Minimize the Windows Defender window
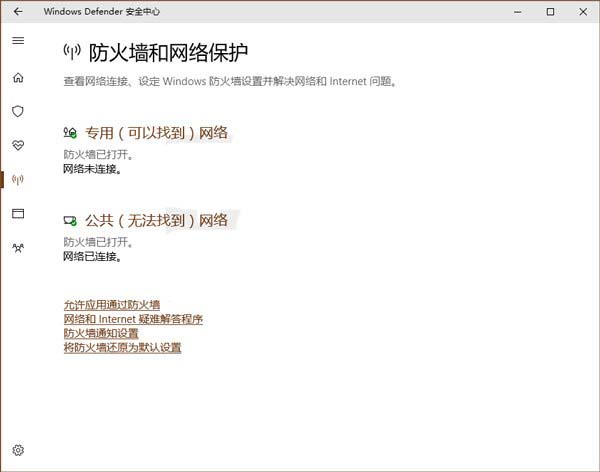The width and height of the screenshot is (600, 472). 518,12
